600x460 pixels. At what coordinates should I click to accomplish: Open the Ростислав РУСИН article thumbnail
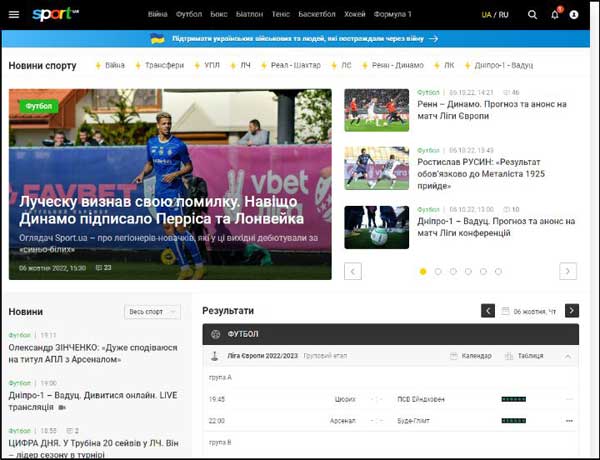(x=377, y=168)
